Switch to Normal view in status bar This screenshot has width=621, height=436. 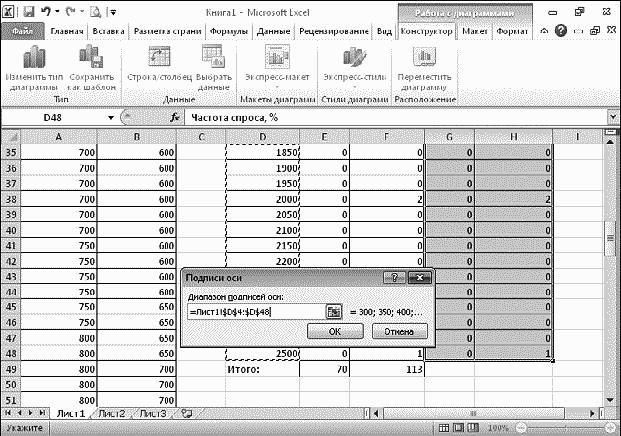pos(444,428)
